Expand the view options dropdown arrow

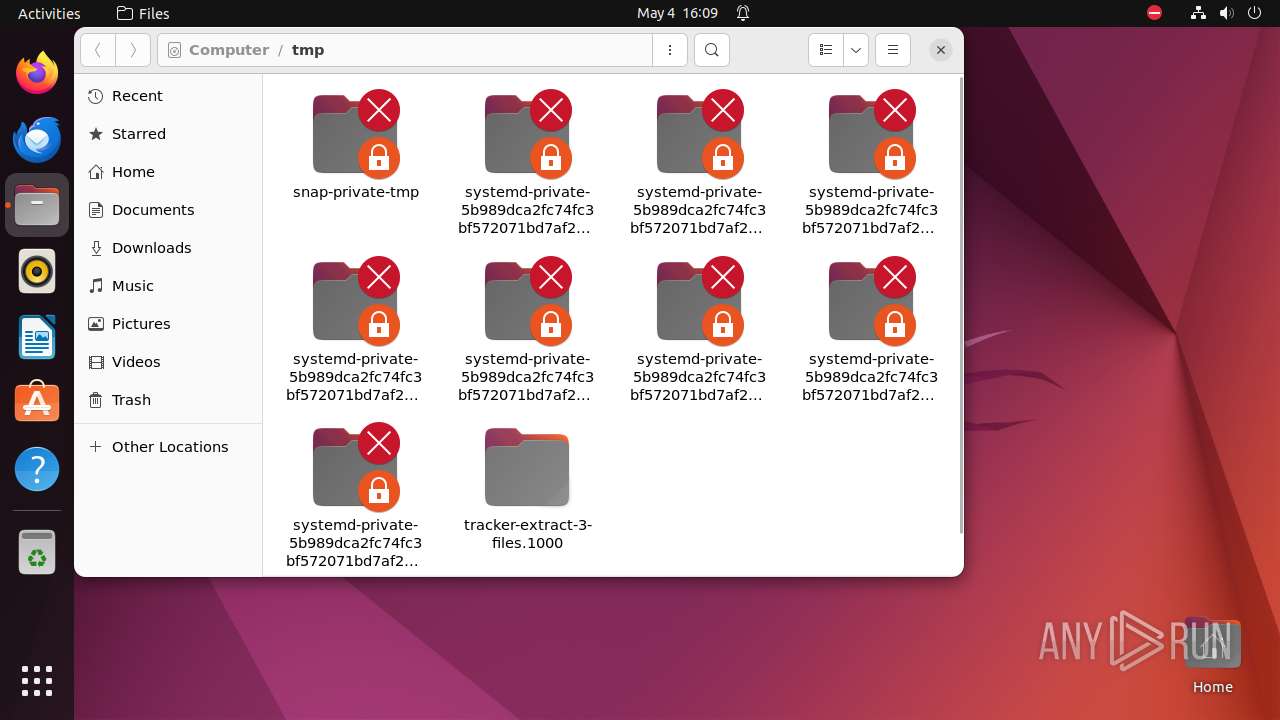pos(856,50)
